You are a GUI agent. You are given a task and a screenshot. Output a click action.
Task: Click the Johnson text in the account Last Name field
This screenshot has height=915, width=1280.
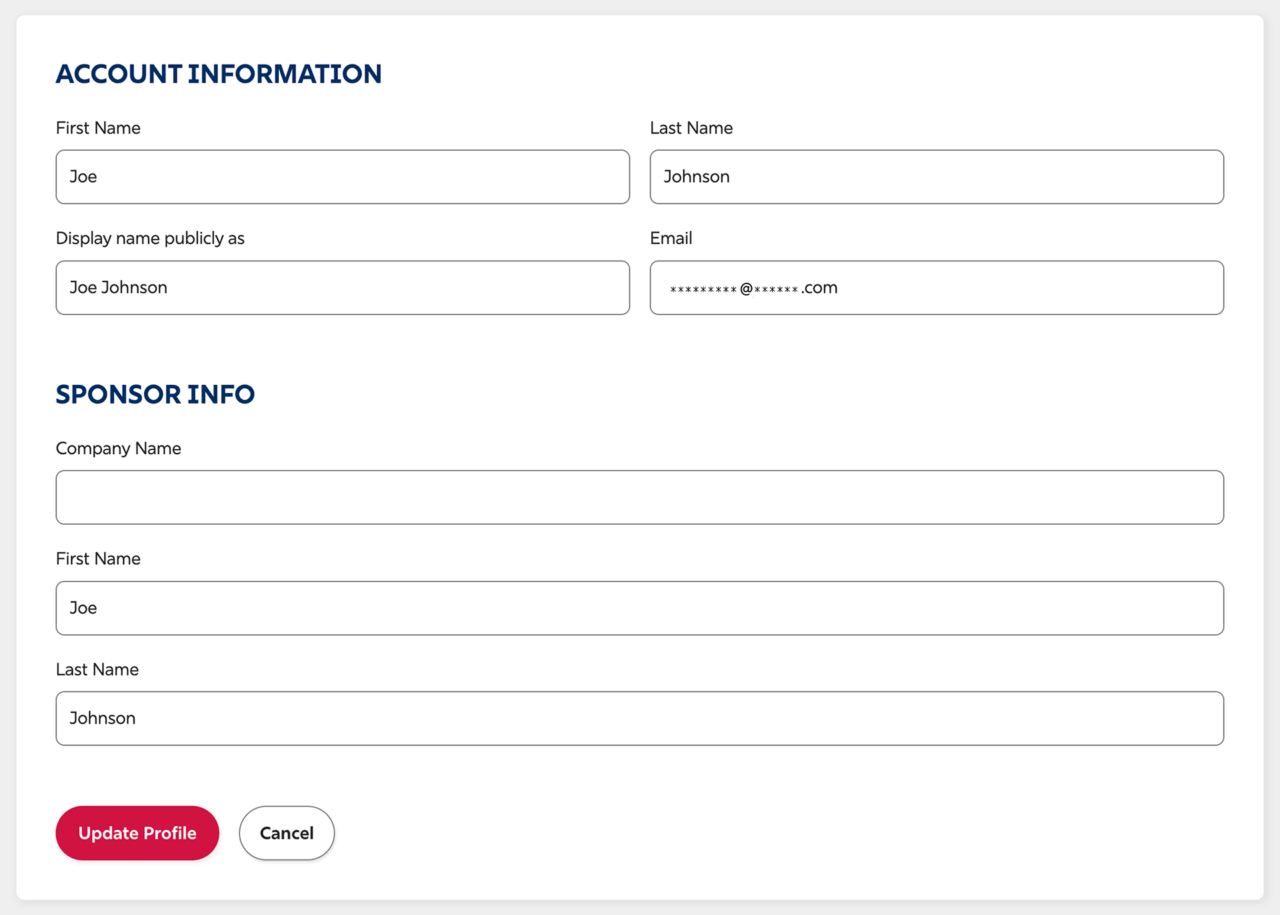697,176
